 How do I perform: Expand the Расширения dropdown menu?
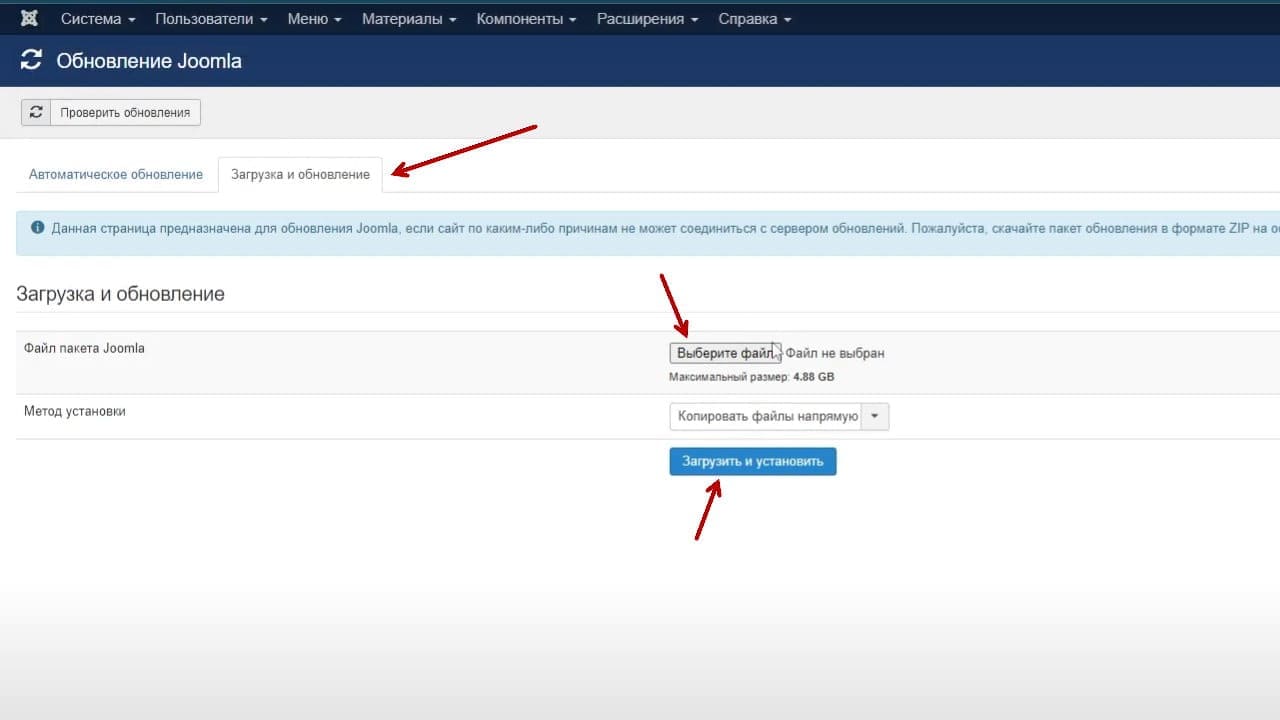(x=647, y=19)
